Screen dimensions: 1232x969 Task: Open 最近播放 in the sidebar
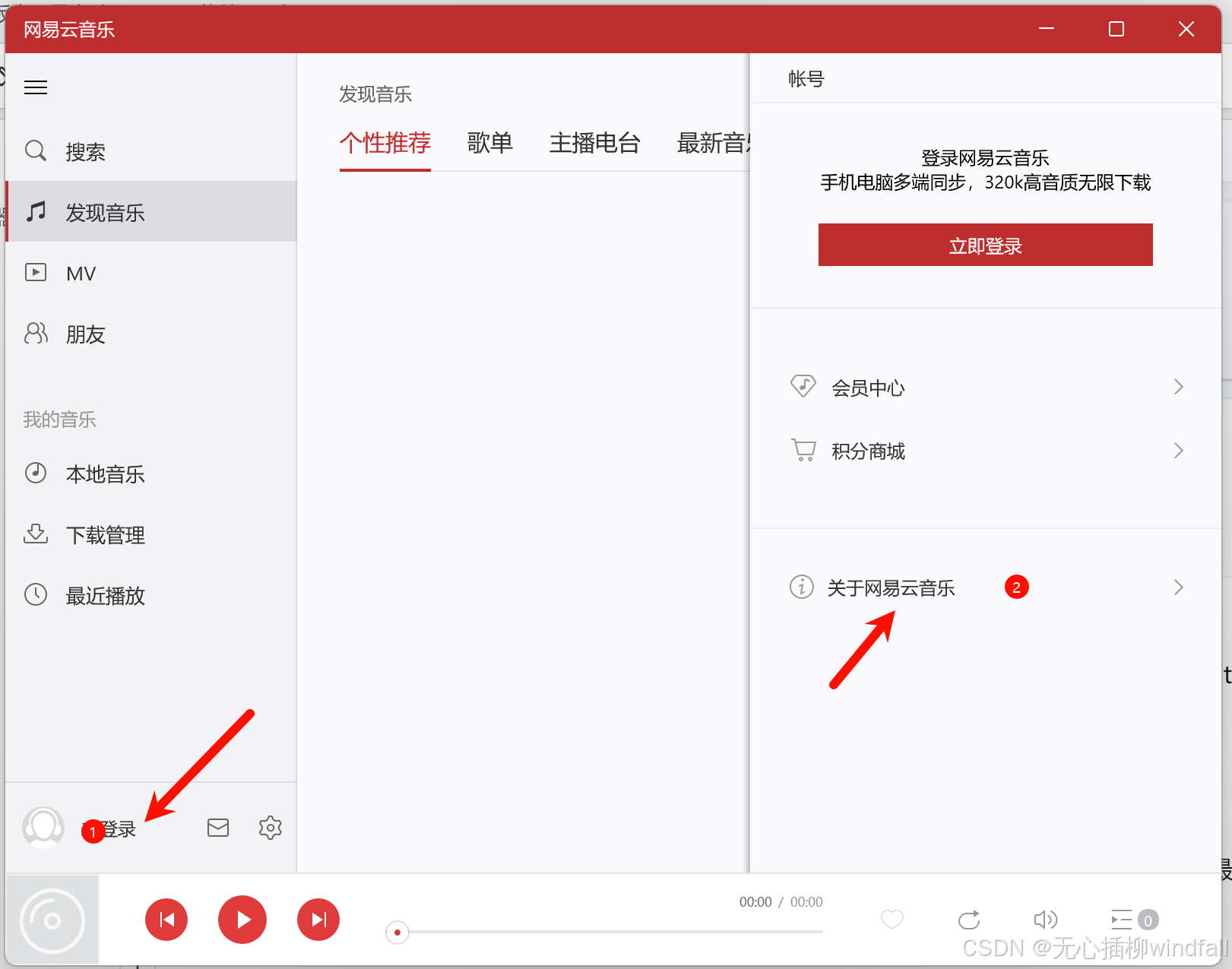[150, 594]
